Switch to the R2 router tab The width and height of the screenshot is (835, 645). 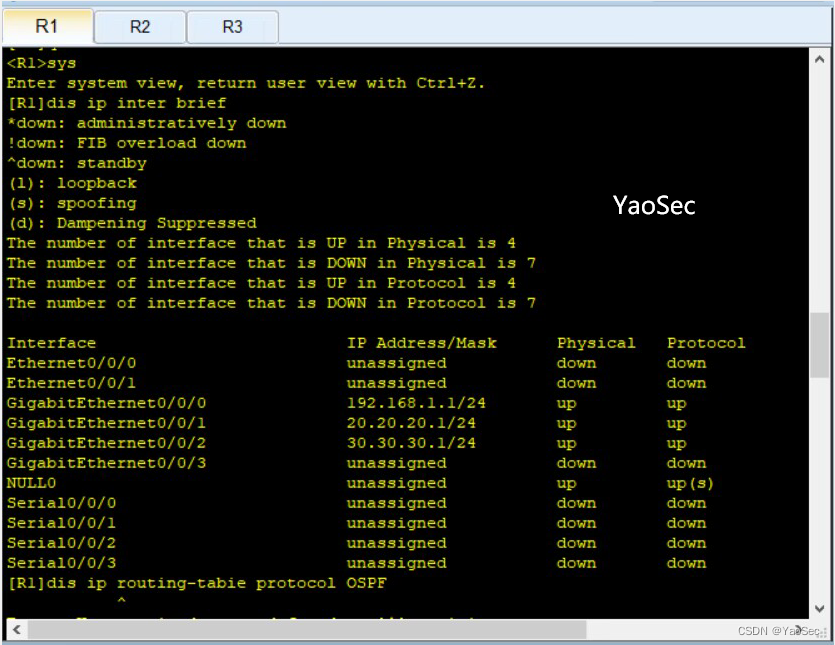coord(139,27)
